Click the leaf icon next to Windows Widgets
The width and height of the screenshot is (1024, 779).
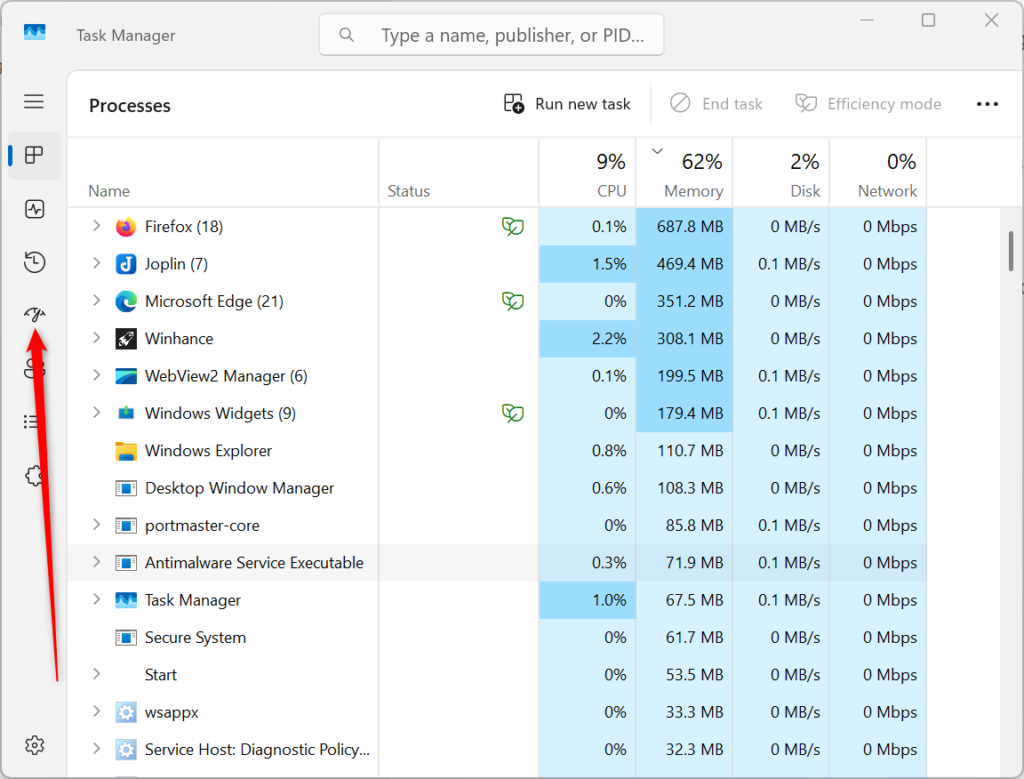[x=512, y=413]
